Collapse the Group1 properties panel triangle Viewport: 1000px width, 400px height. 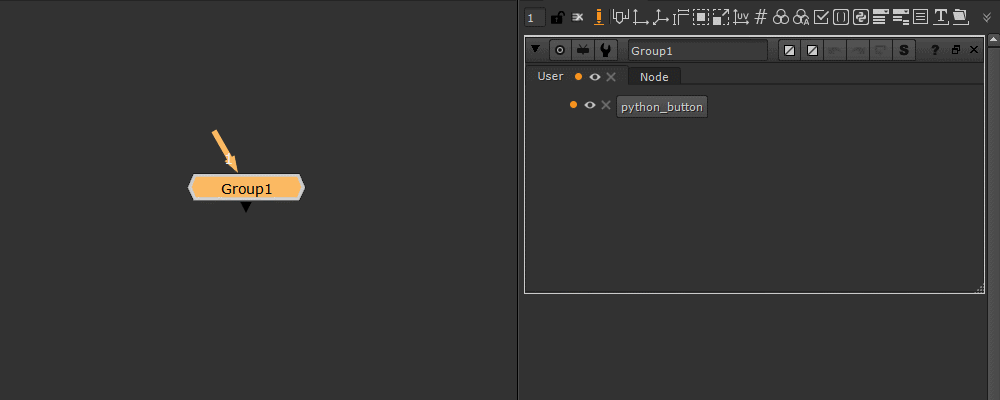click(x=535, y=49)
